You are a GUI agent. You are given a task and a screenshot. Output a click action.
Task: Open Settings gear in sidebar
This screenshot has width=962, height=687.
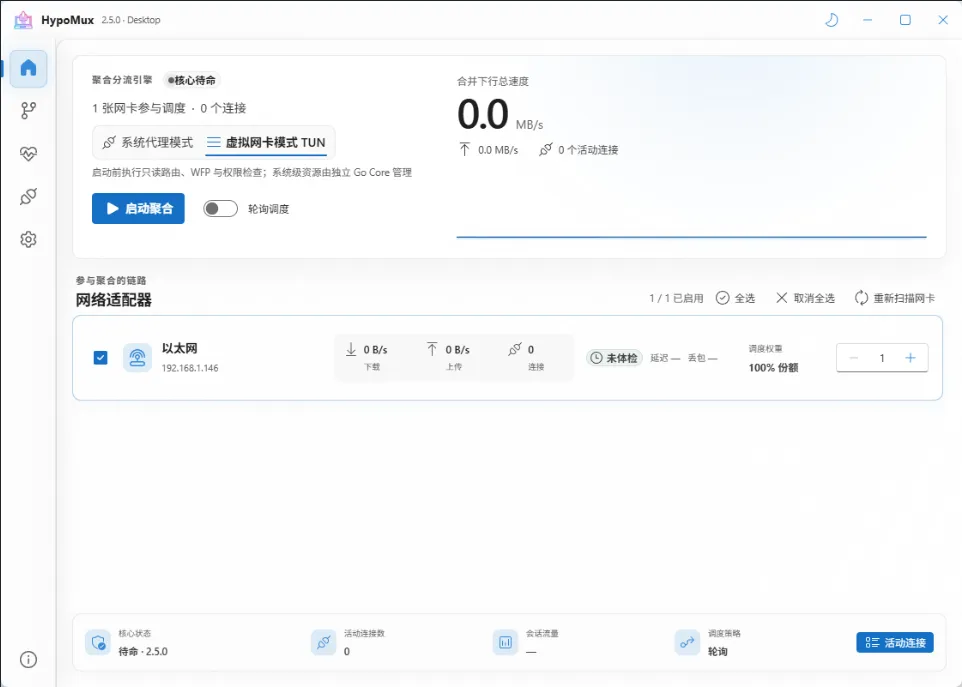pyautogui.click(x=28, y=239)
